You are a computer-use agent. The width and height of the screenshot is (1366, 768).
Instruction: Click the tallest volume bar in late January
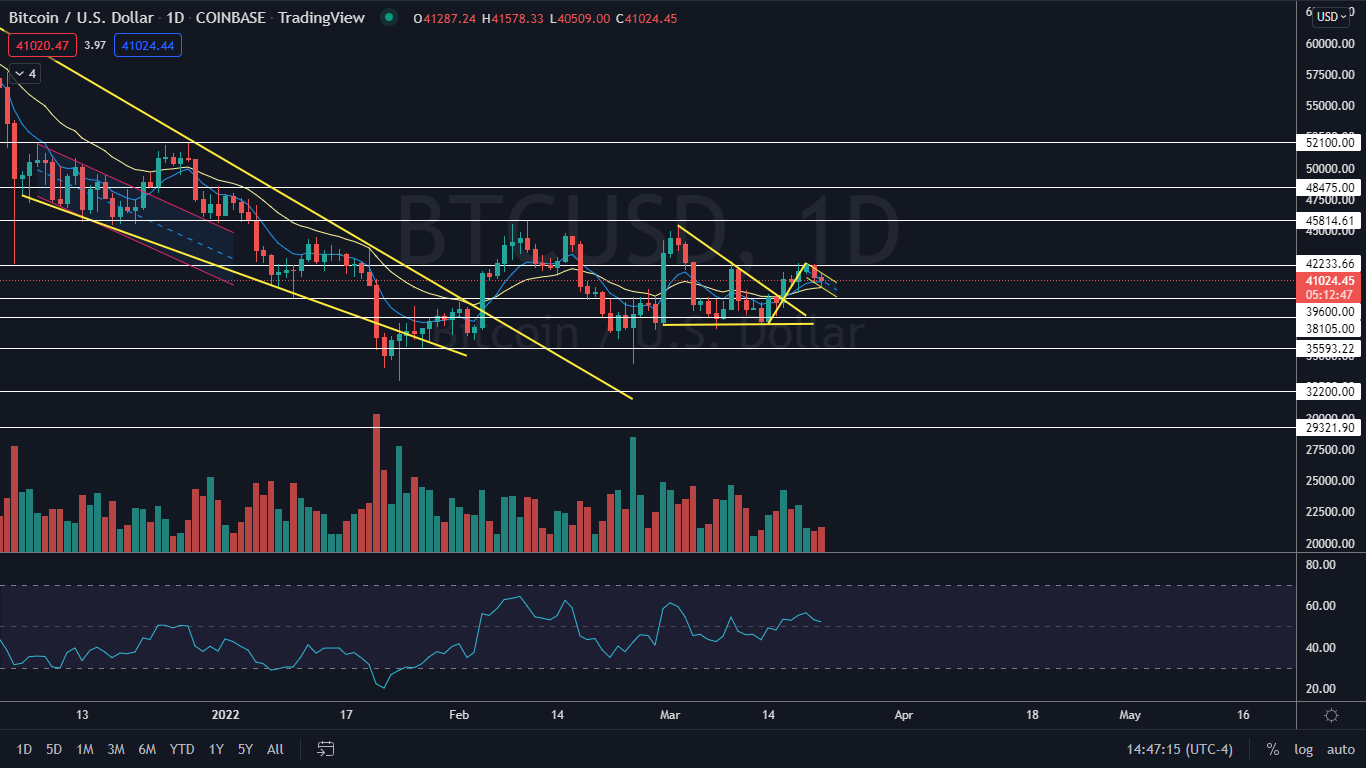point(376,483)
